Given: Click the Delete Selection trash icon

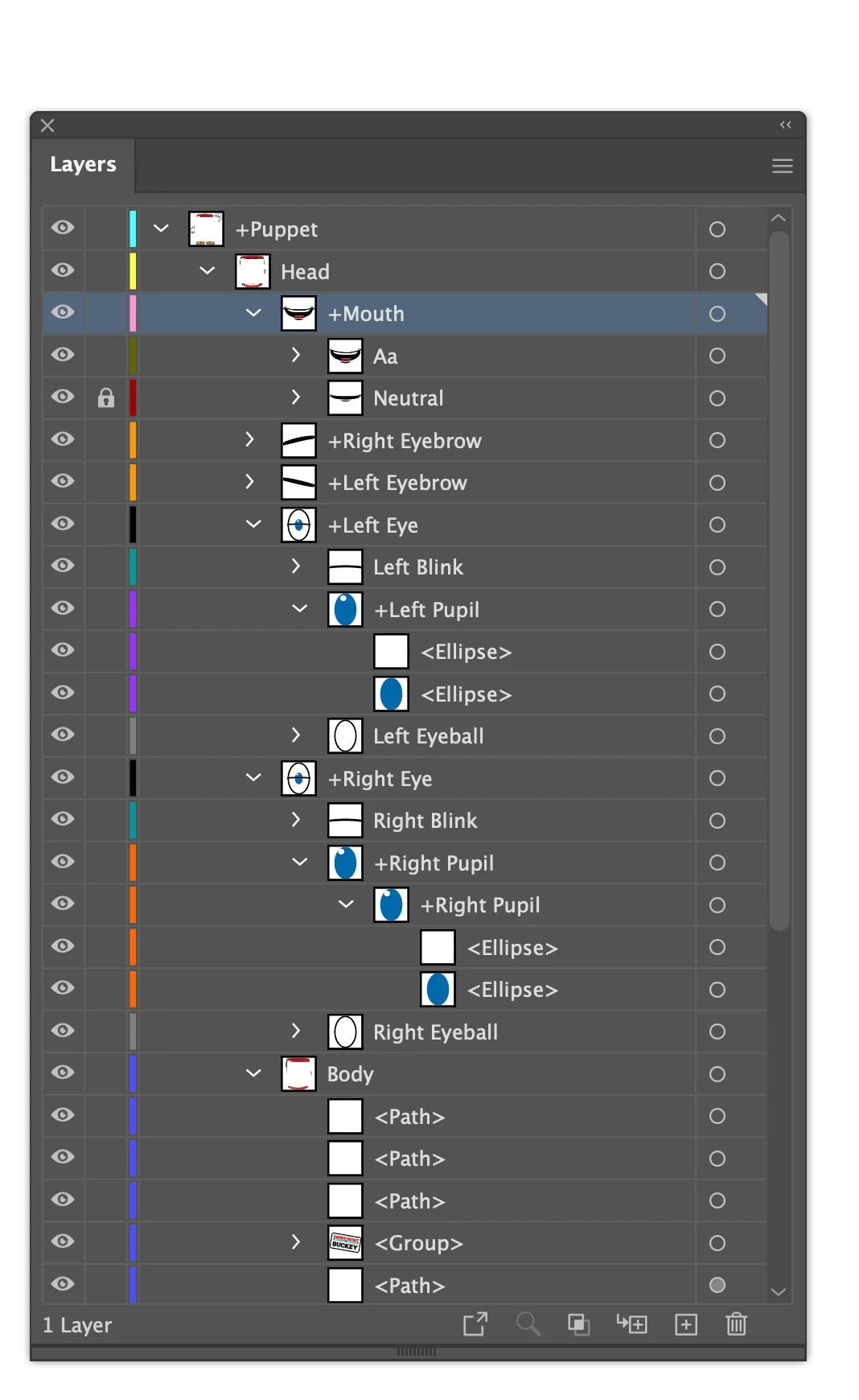Looking at the screenshot, I should [x=736, y=1324].
